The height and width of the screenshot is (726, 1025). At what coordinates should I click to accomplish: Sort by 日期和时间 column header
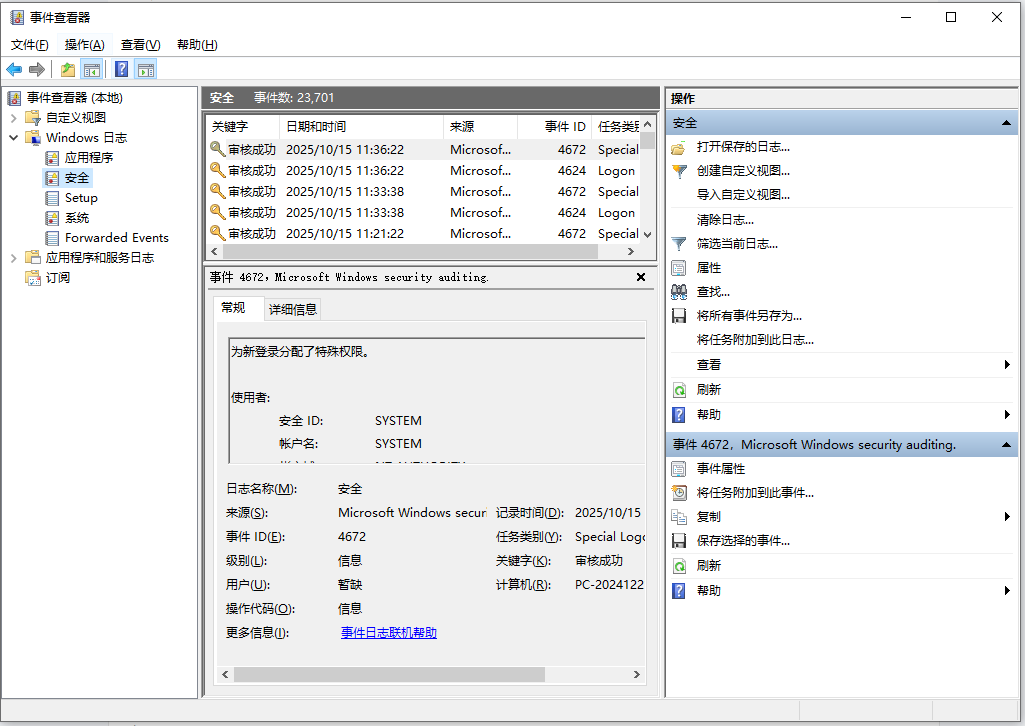coord(361,127)
